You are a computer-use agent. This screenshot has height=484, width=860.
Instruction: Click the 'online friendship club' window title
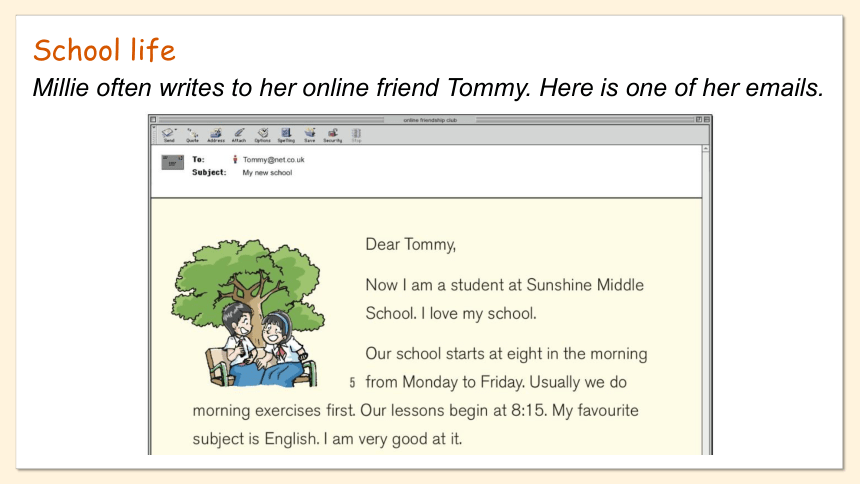coord(430,120)
